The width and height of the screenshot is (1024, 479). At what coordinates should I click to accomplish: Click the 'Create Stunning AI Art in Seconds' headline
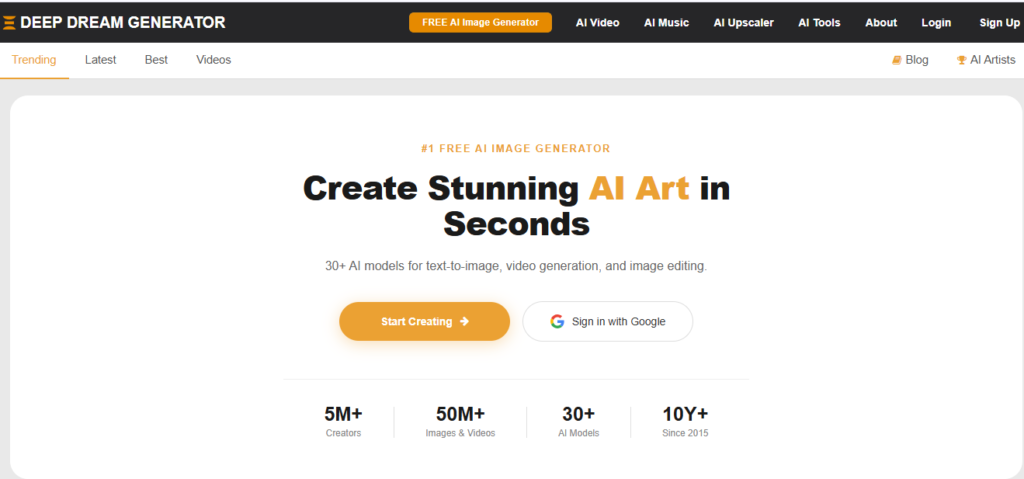516,206
